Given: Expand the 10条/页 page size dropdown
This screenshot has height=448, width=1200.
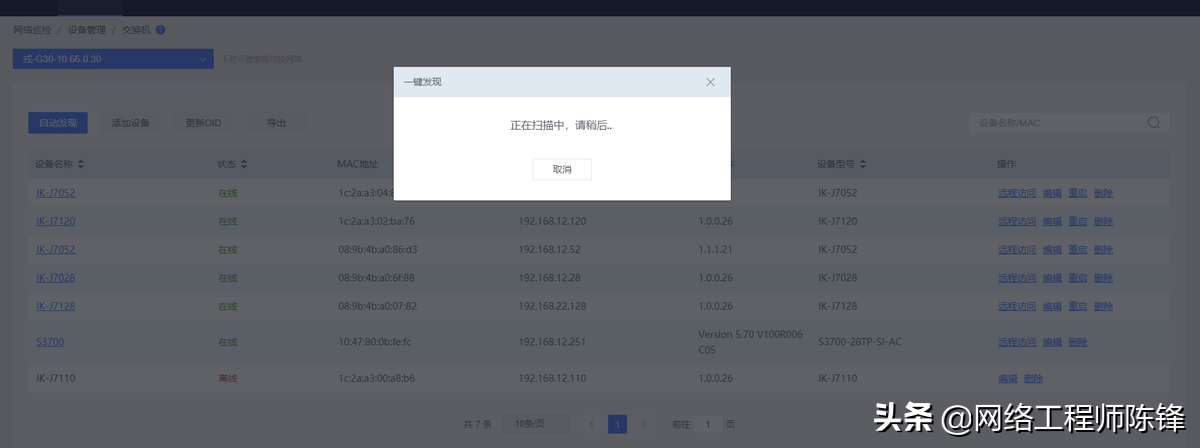Looking at the screenshot, I should tap(535, 425).
